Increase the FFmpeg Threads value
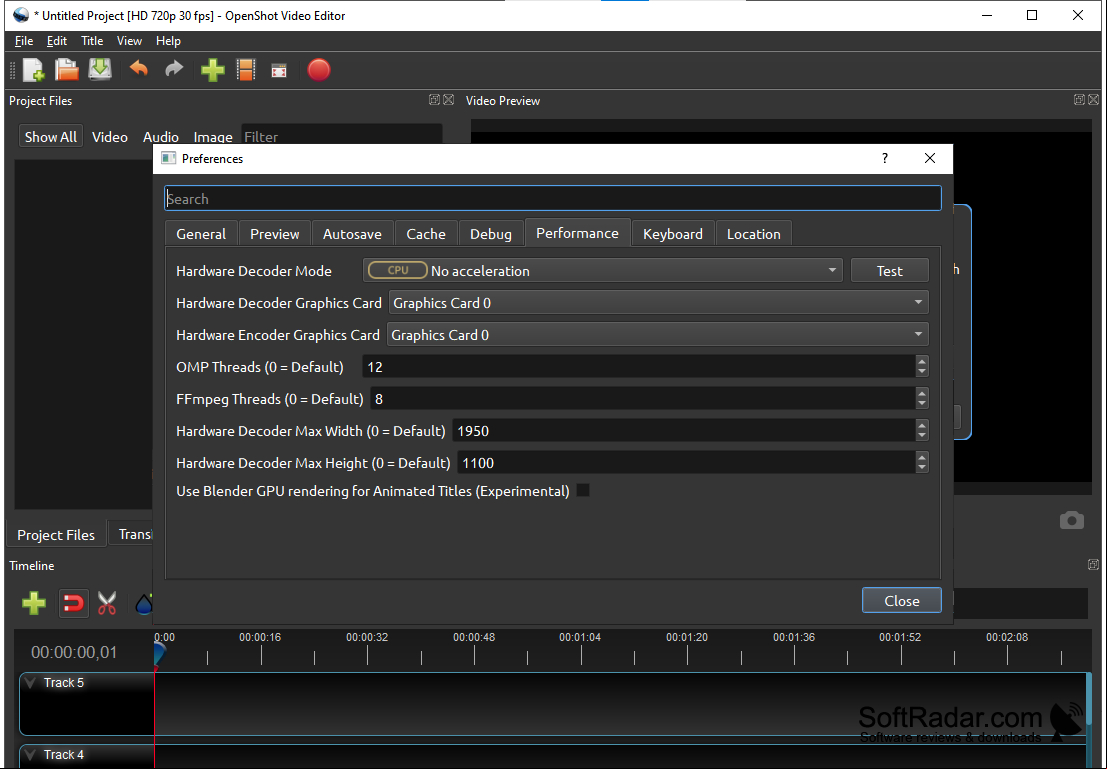 921,393
